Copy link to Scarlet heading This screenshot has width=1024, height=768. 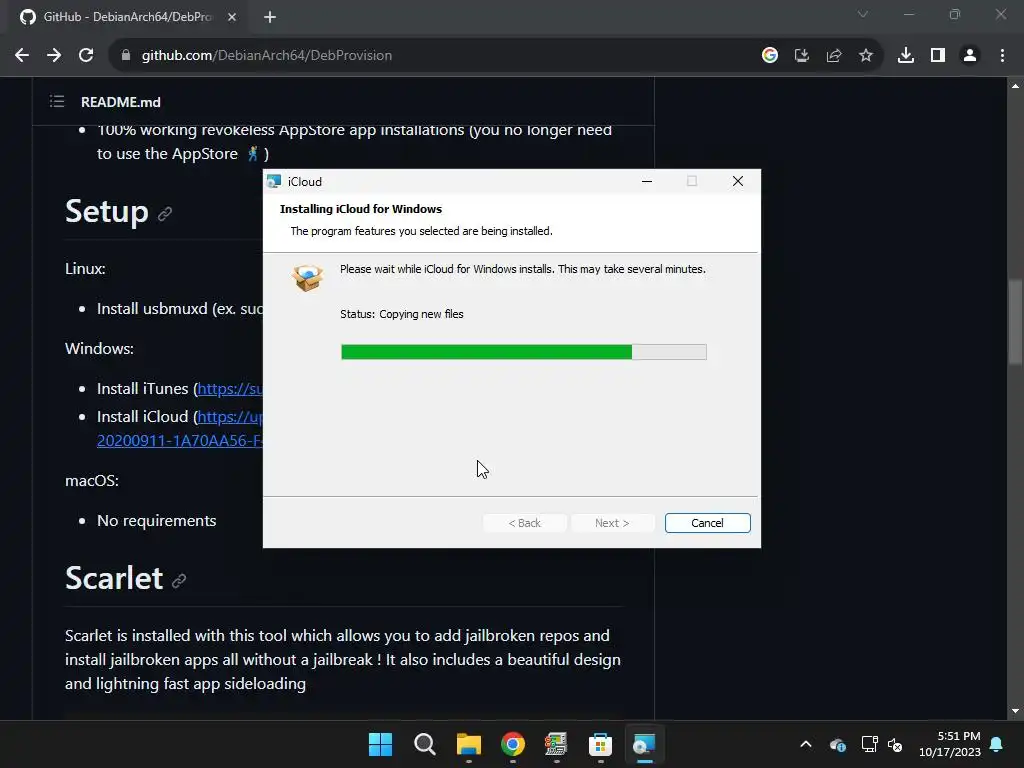pos(179,581)
